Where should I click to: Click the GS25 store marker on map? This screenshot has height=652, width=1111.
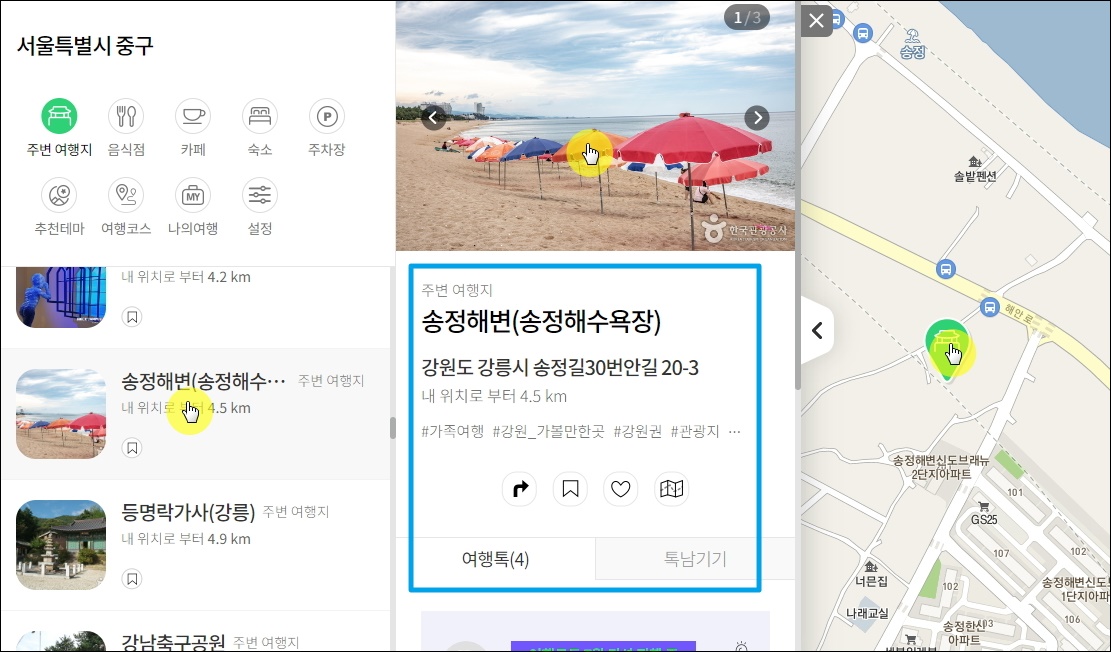(x=983, y=506)
